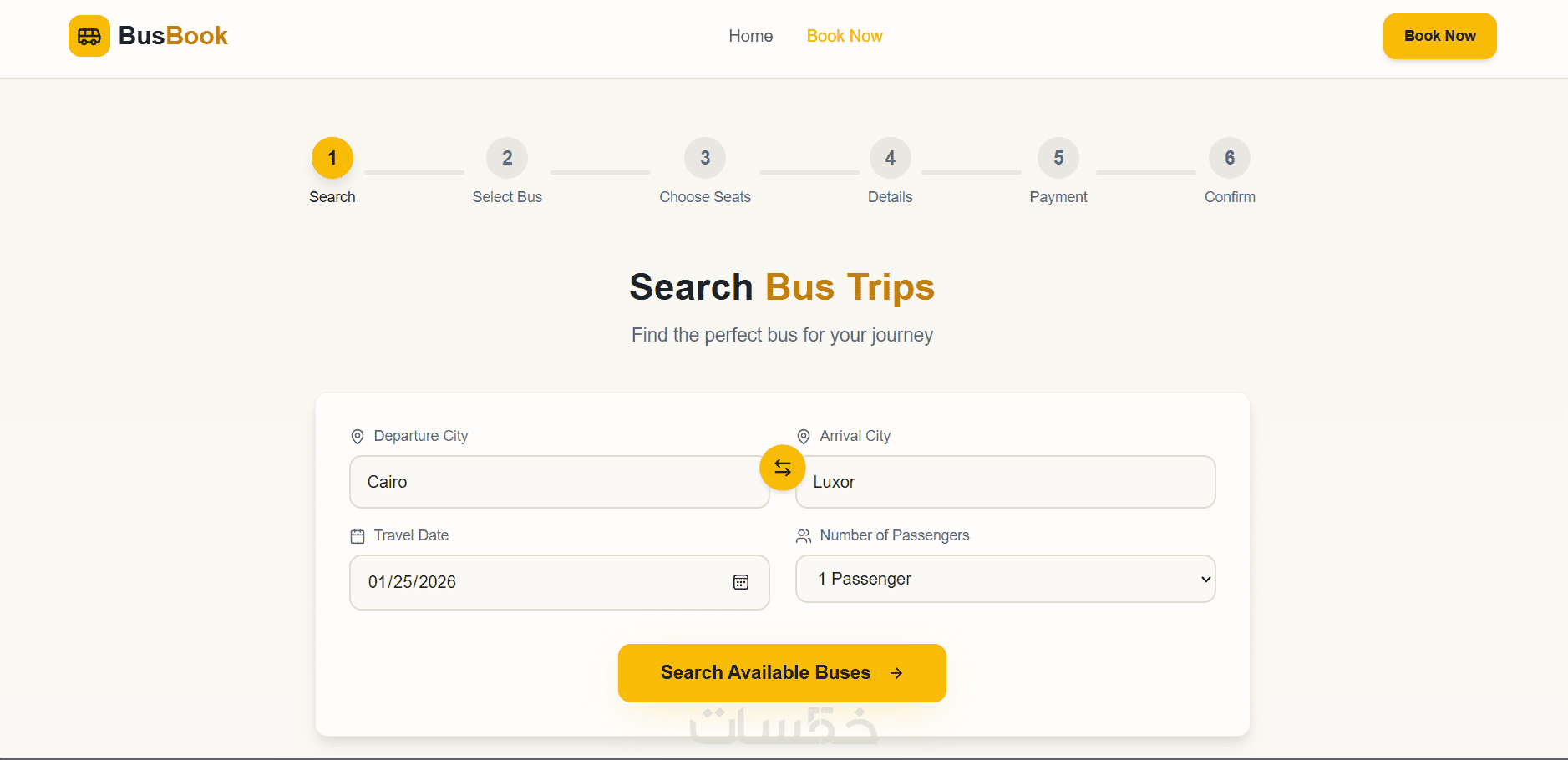Click step 6 Confirm circle

click(x=1230, y=158)
